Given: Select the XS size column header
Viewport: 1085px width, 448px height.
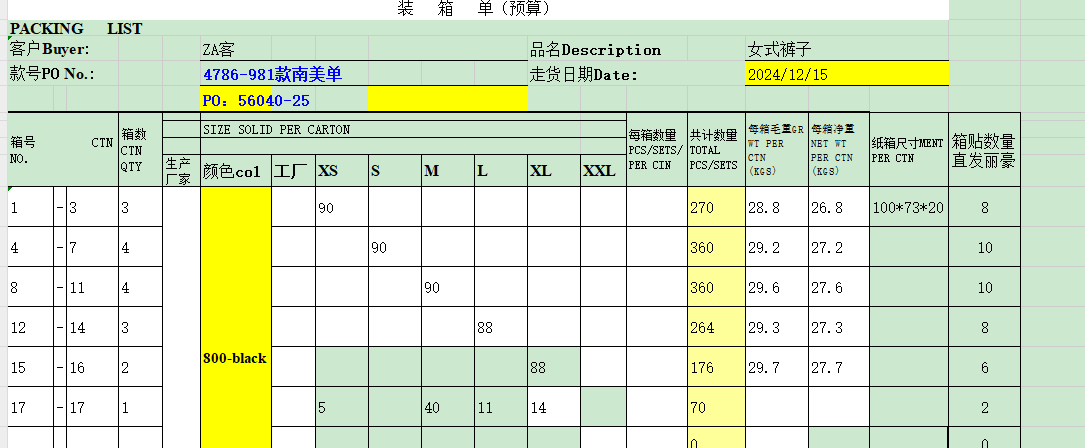Looking at the screenshot, I should click(x=328, y=171).
